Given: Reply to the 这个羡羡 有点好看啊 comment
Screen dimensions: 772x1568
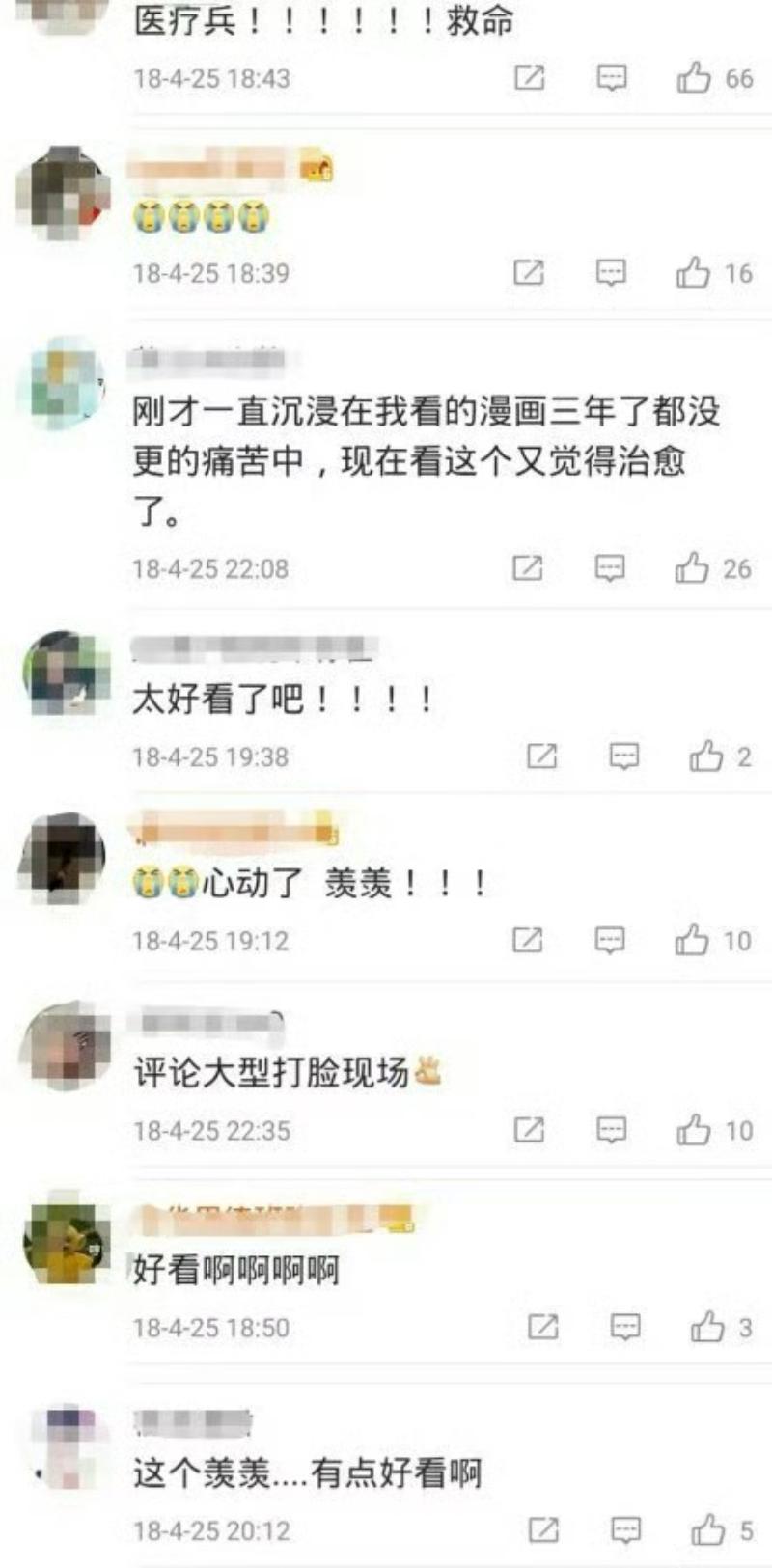Looking at the screenshot, I should point(626,1529).
